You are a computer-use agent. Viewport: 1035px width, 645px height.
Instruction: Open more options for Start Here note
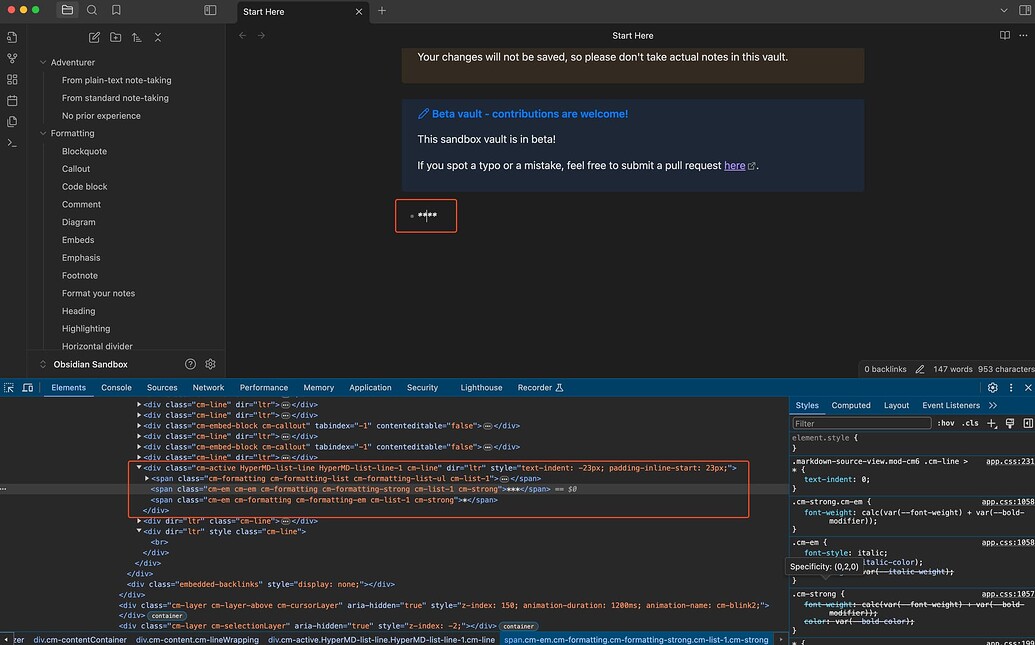[x=1023, y=36]
